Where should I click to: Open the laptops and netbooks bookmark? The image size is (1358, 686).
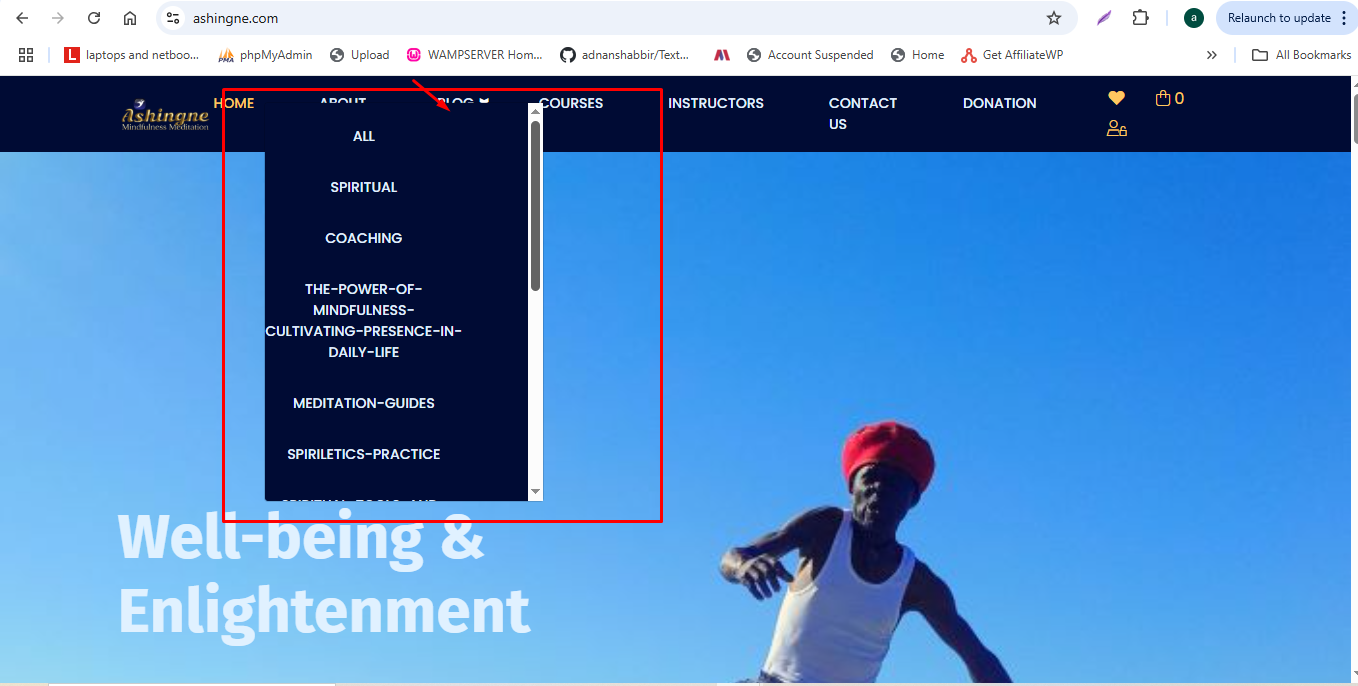(132, 55)
